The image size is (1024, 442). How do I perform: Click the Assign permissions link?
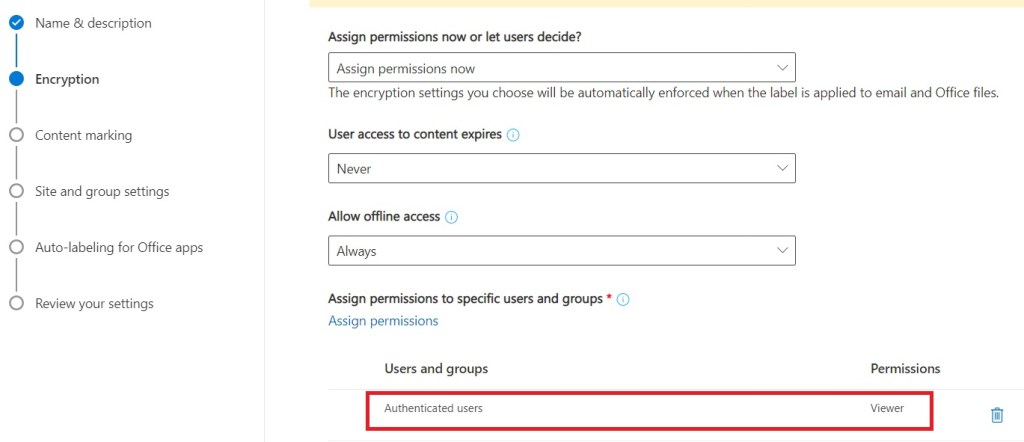point(383,321)
